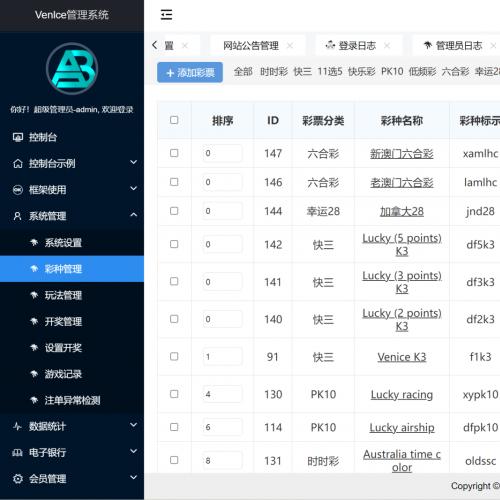Click the sort order field for ID 130

click(x=222, y=394)
